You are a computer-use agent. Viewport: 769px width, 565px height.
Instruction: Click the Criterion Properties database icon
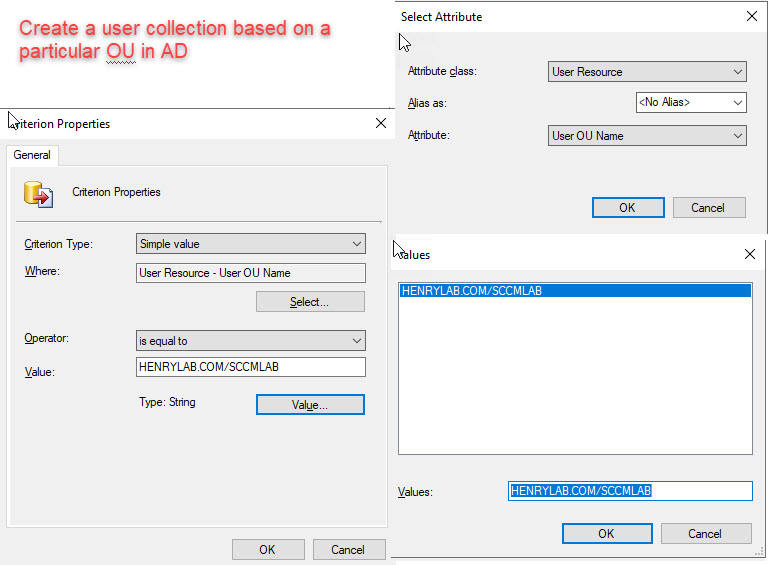coord(38,192)
